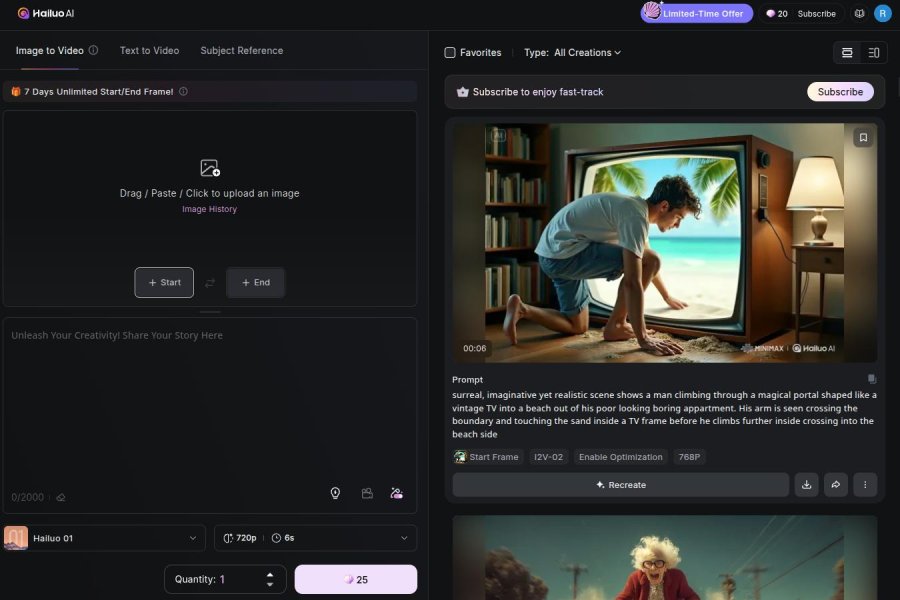The height and width of the screenshot is (600, 900).
Task: Open the Image History link
Action: tap(209, 210)
